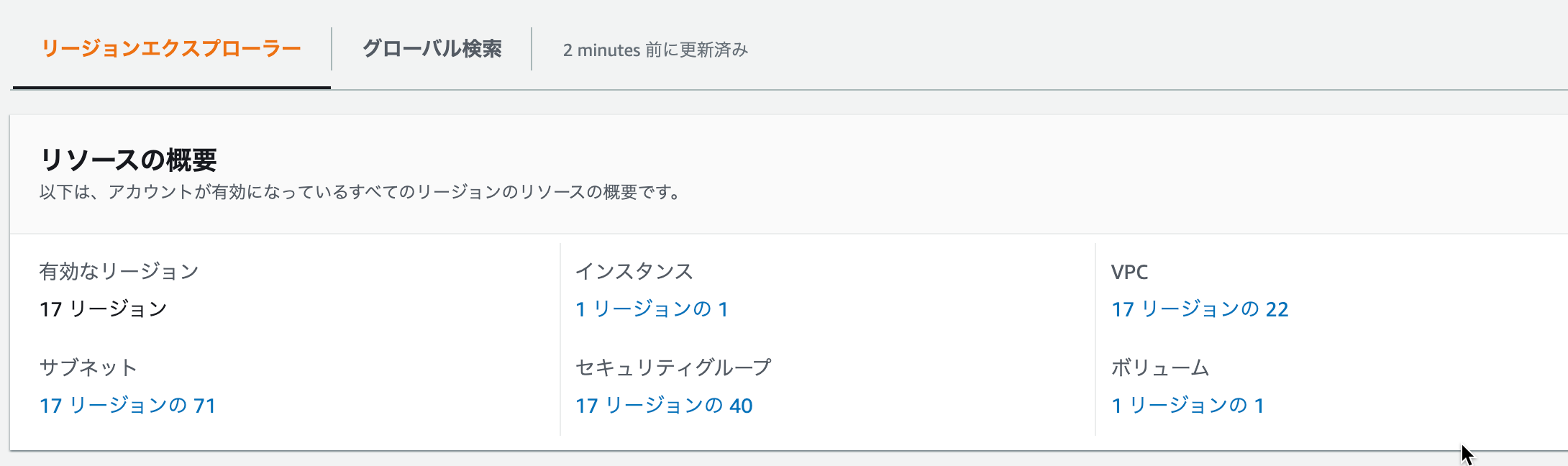Click the リソースの概要 heading
Image resolution: width=1568 pixels, height=466 pixels.
point(129,160)
